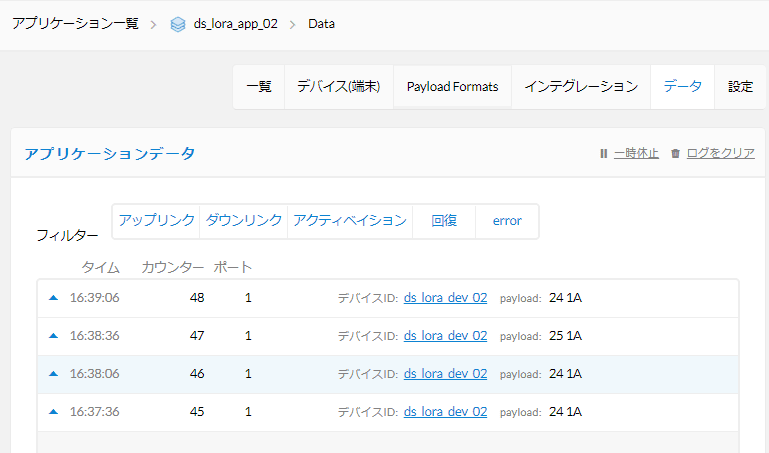
Task: Filter by アップリンク
Action: pos(156,221)
